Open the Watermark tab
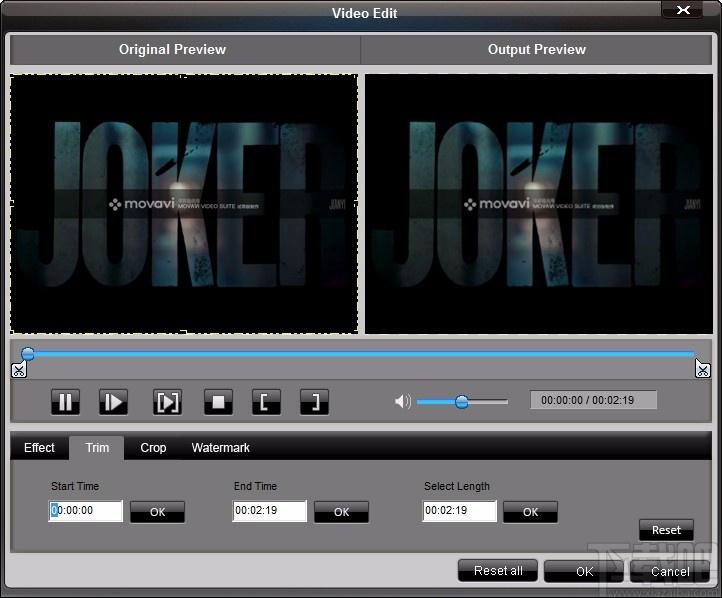This screenshot has width=722, height=598. pos(221,447)
